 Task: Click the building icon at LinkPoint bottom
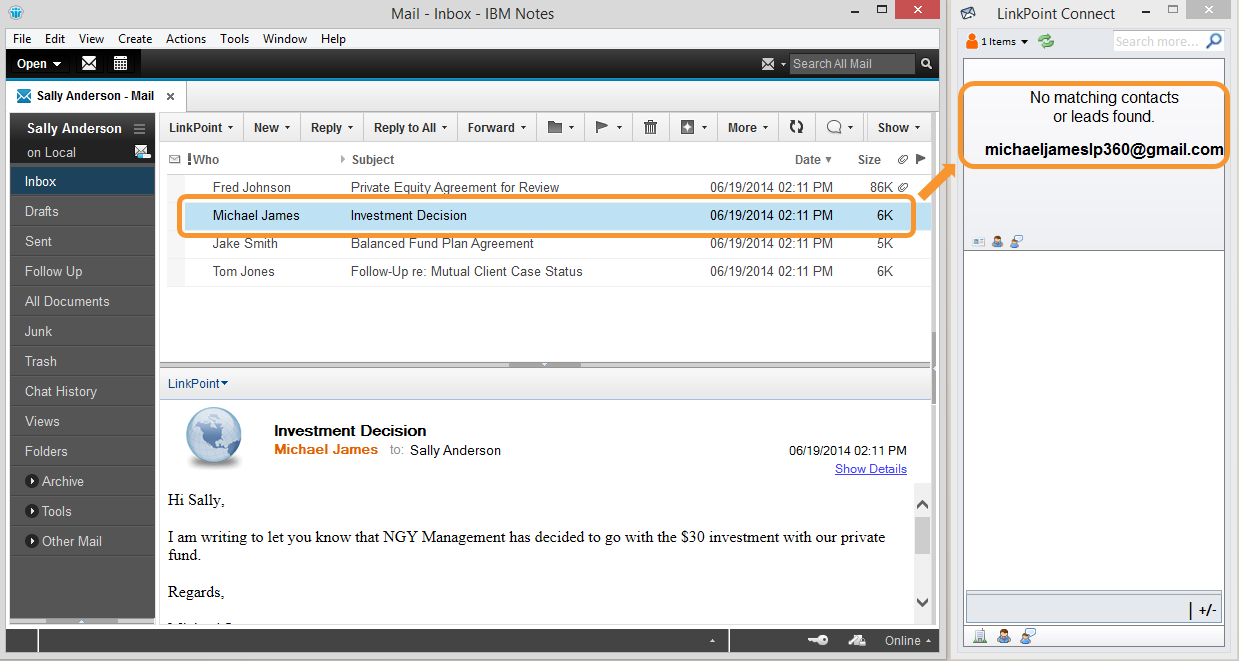pos(980,636)
